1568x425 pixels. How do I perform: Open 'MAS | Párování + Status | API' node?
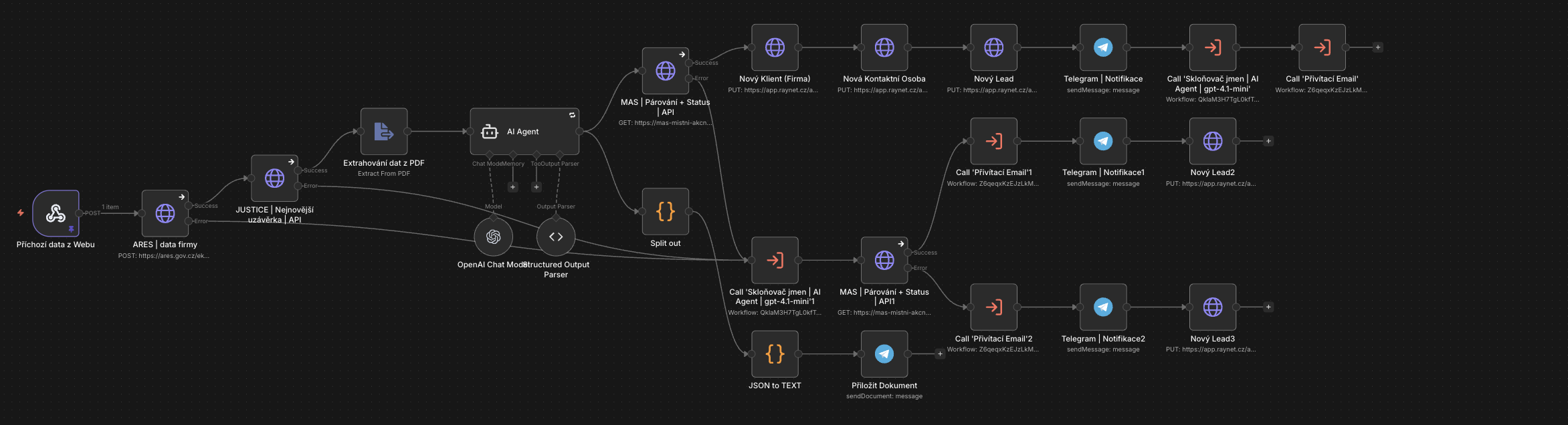click(666, 71)
